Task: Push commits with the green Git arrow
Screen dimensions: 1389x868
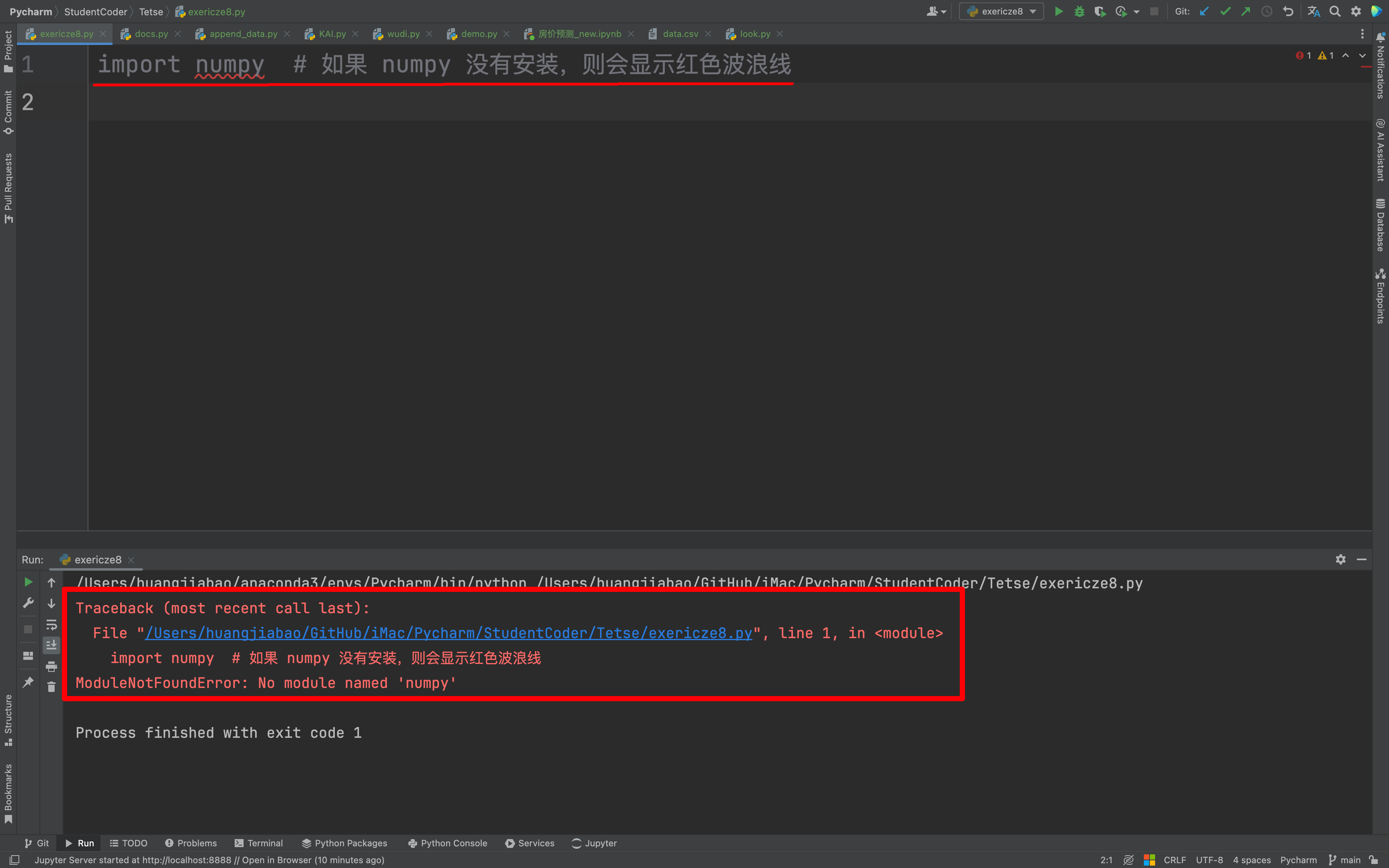Action: point(1246,12)
